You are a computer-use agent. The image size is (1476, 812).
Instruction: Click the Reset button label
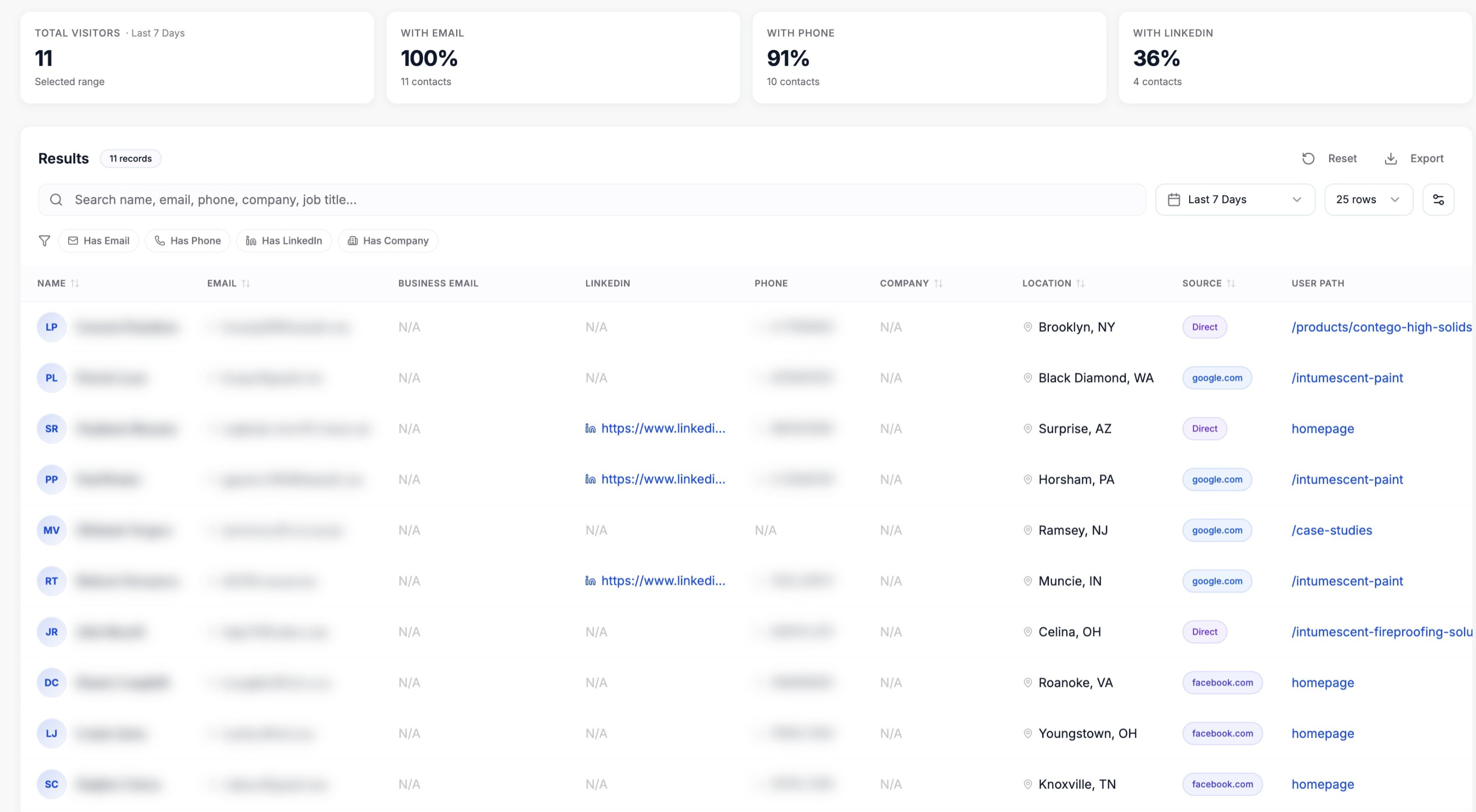[1342, 159]
